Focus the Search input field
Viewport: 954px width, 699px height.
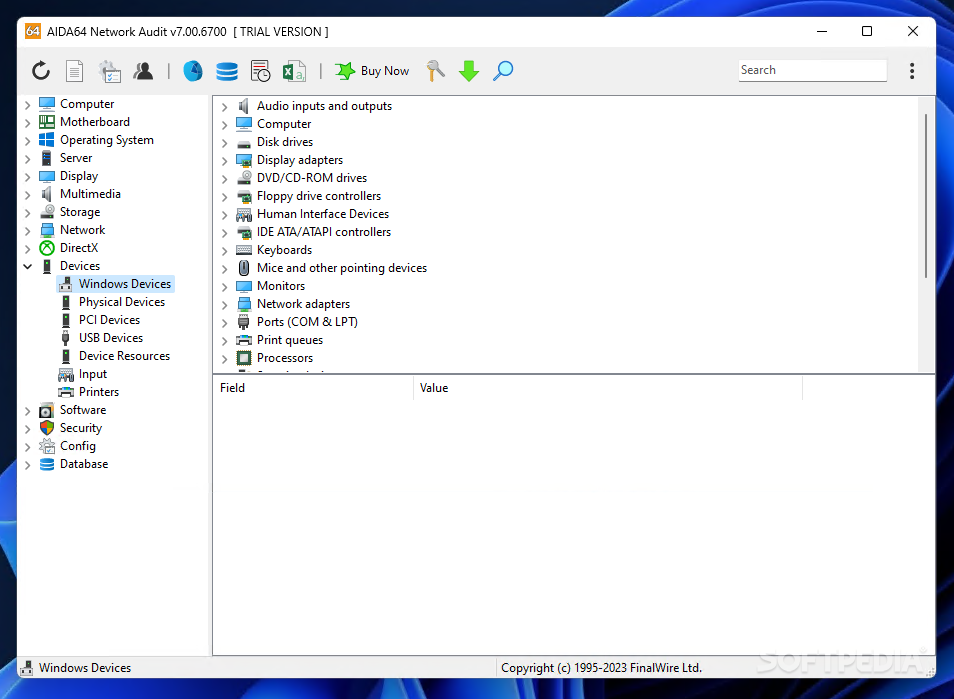pos(812,70)
